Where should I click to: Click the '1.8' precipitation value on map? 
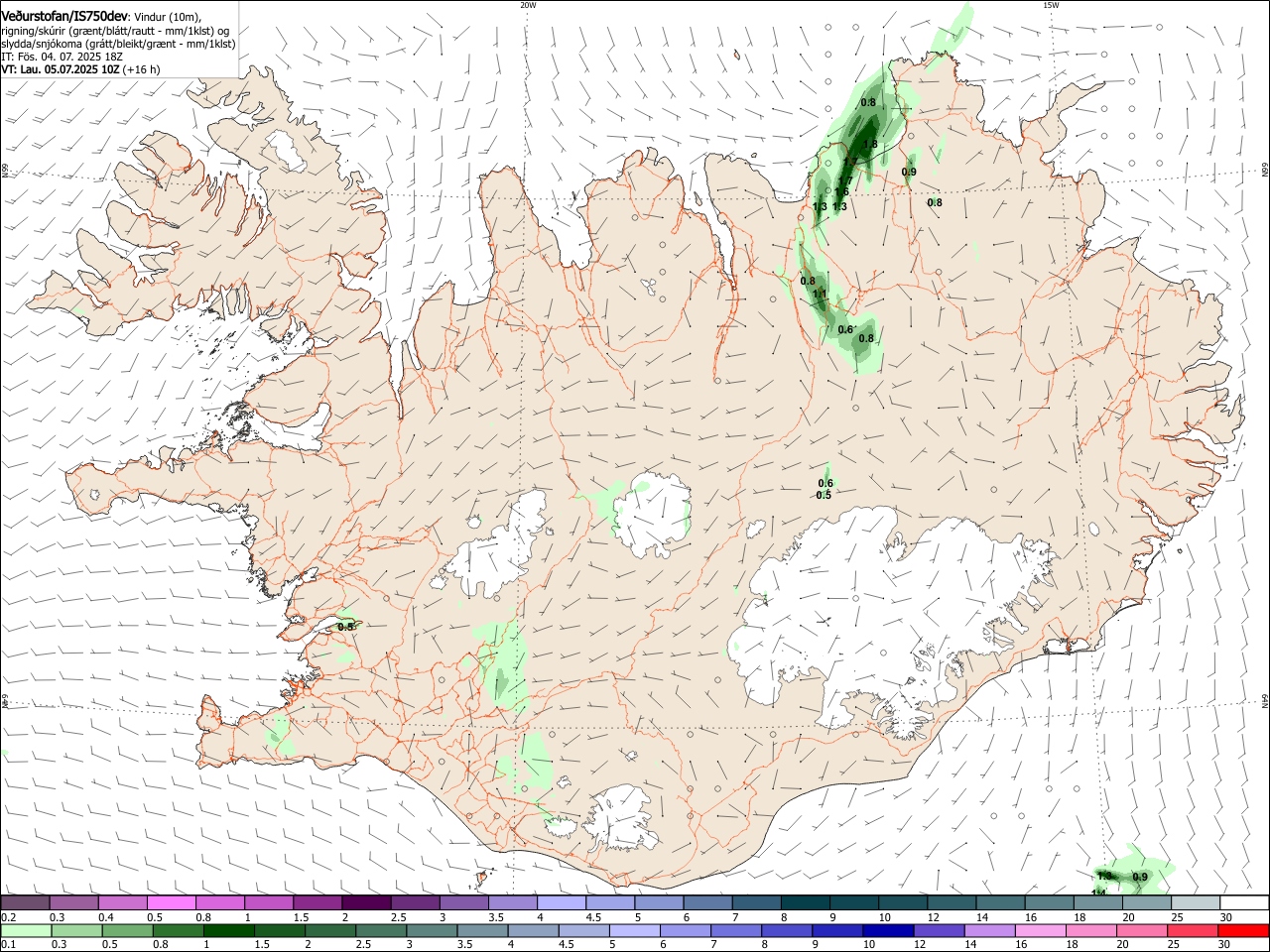[870, 145]
